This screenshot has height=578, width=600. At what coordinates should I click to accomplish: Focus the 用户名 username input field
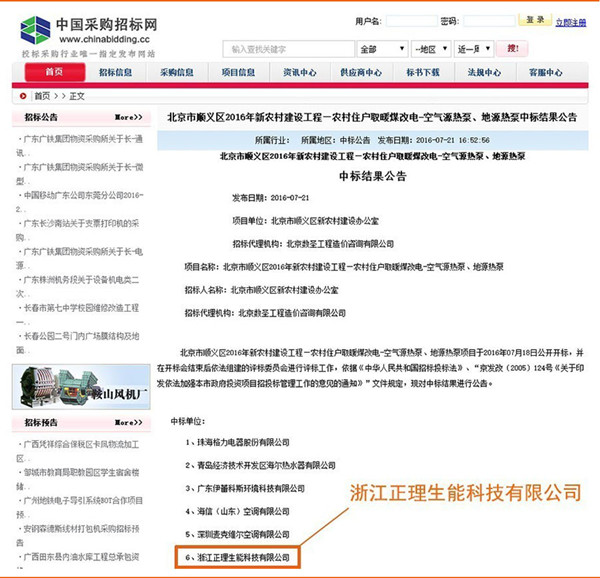coord(408,21)
